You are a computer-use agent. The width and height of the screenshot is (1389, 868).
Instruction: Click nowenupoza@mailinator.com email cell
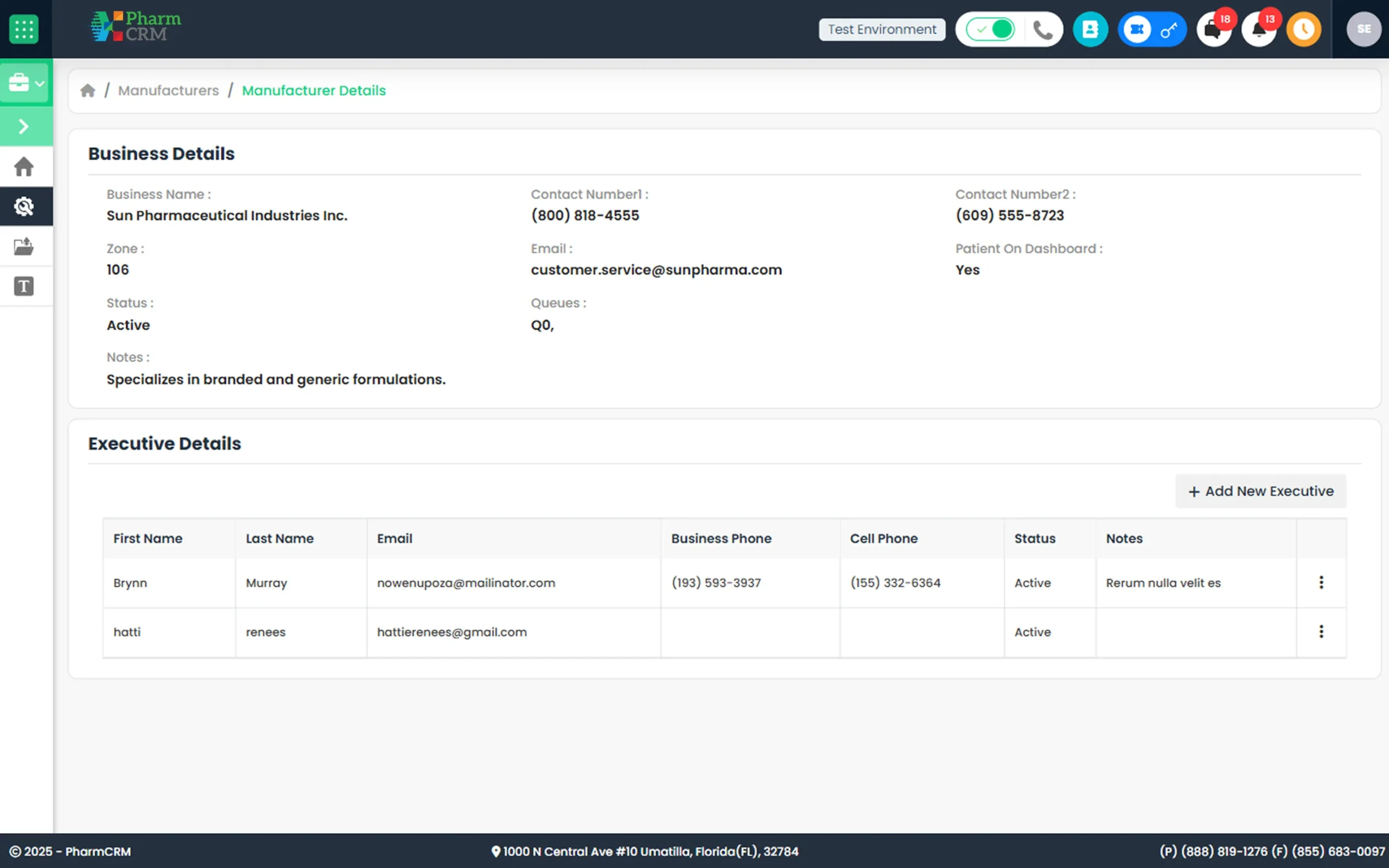click(x=466, y=583)
